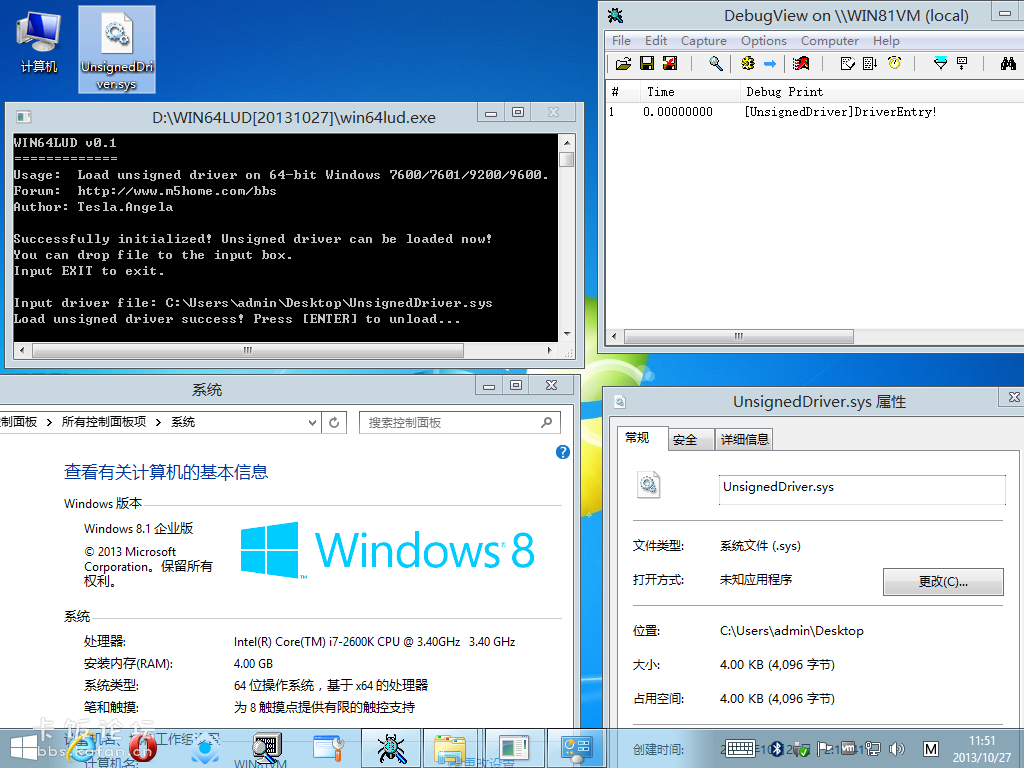Image resolution: width=1024 pixels, height=768 pixels.
Task: Click the Time column header in DebugView
Action: point(690,92)
